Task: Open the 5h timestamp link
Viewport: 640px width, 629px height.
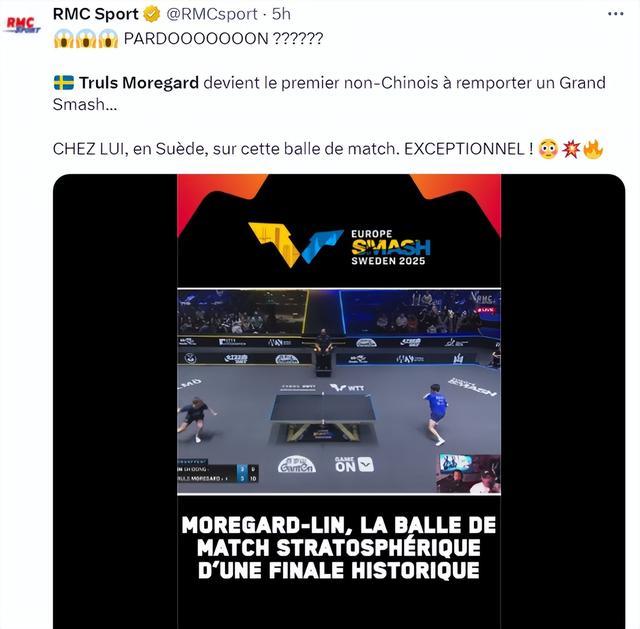Action: pyautogui.click(x=281, y=14)
